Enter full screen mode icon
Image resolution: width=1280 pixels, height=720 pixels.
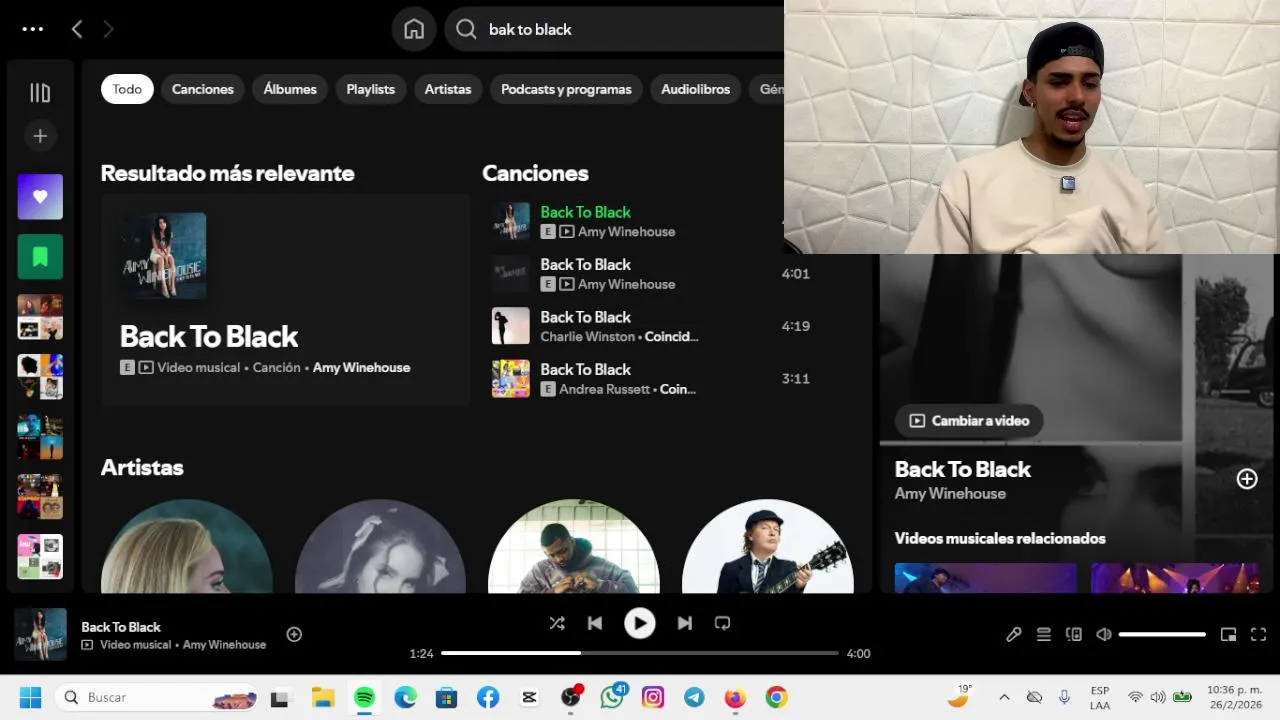1259,634
